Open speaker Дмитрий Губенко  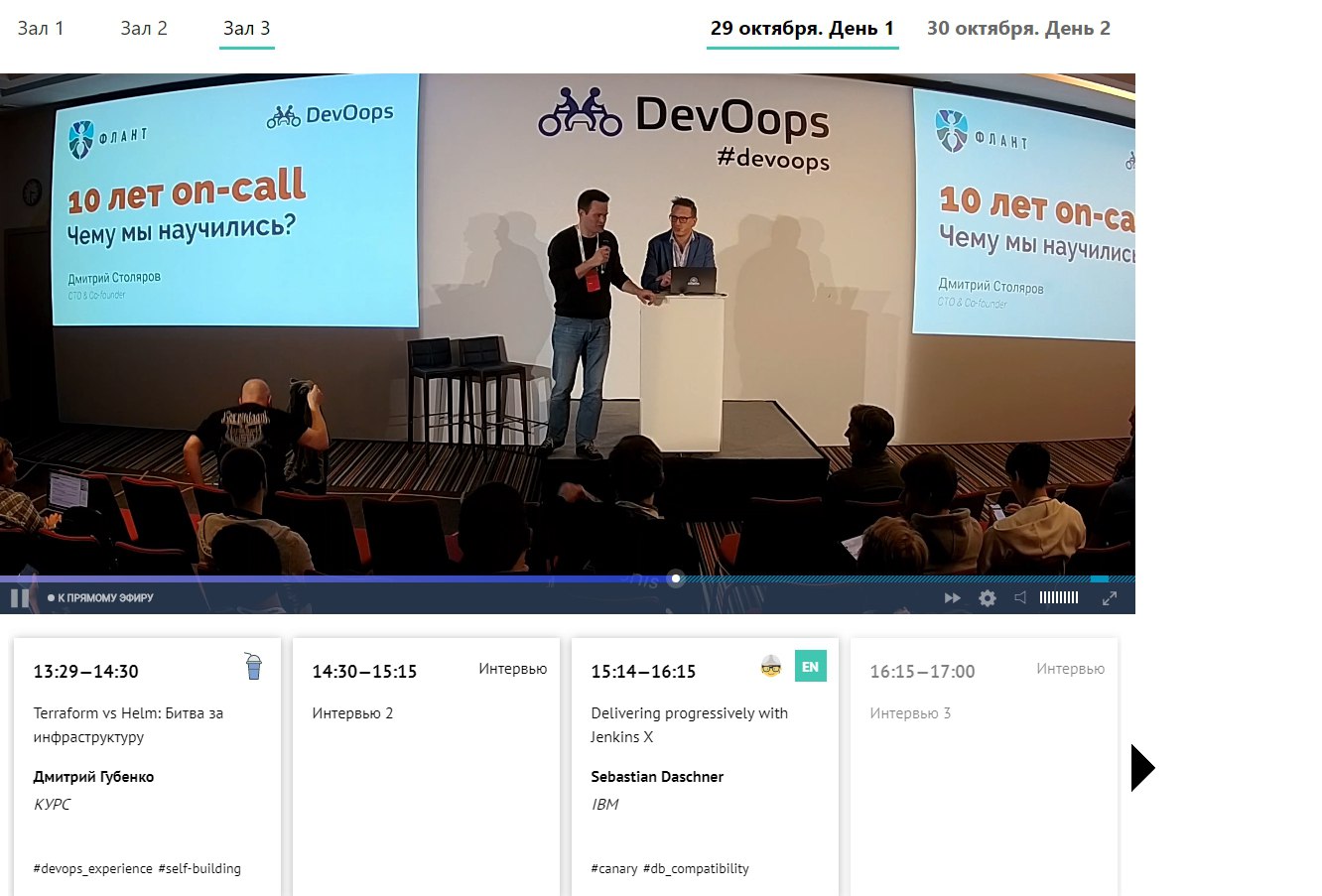click(x=93, y=777)
